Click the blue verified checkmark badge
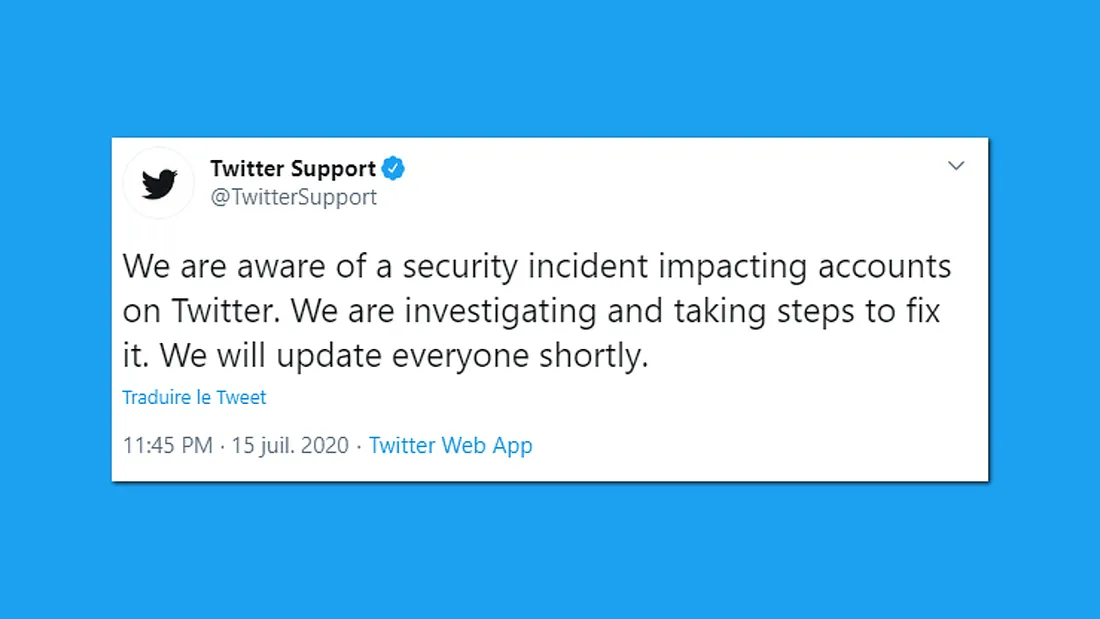This screenshot has width=1100, height=619. [393, 169]
